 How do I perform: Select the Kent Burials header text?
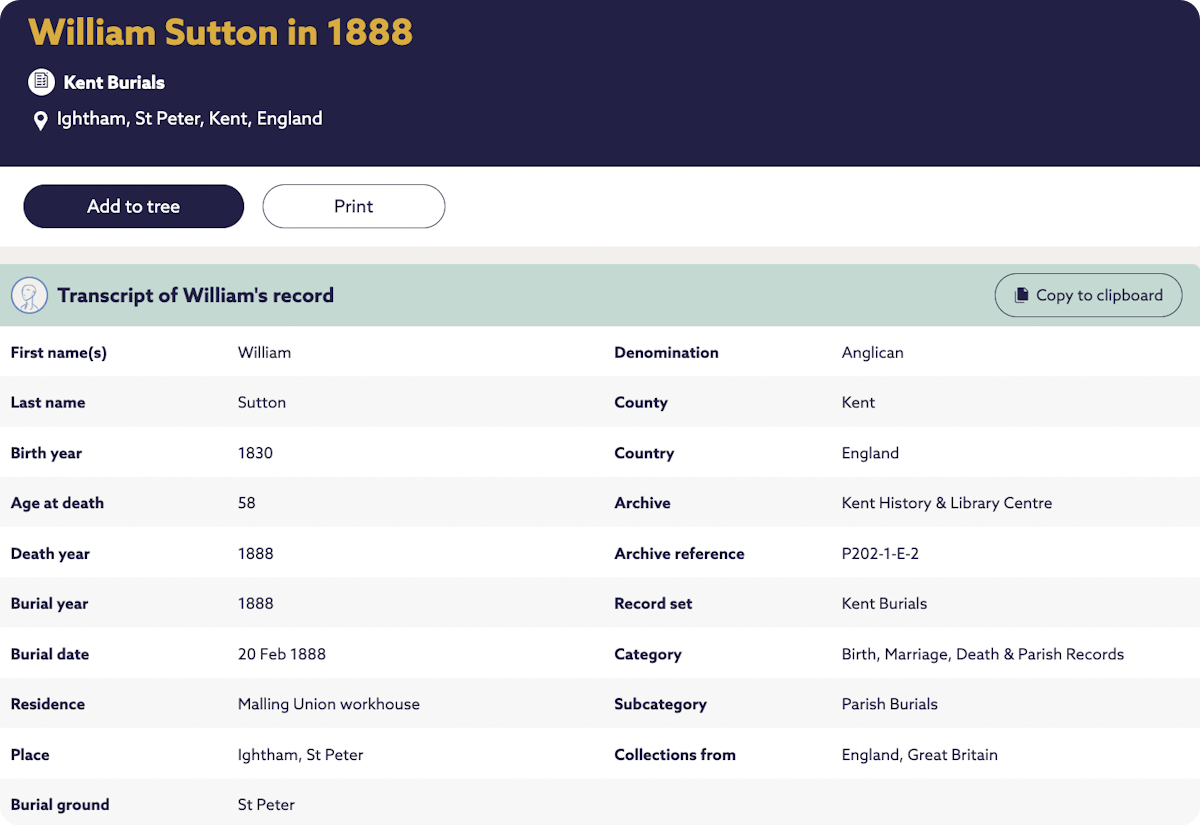click(x=114, y=82)
